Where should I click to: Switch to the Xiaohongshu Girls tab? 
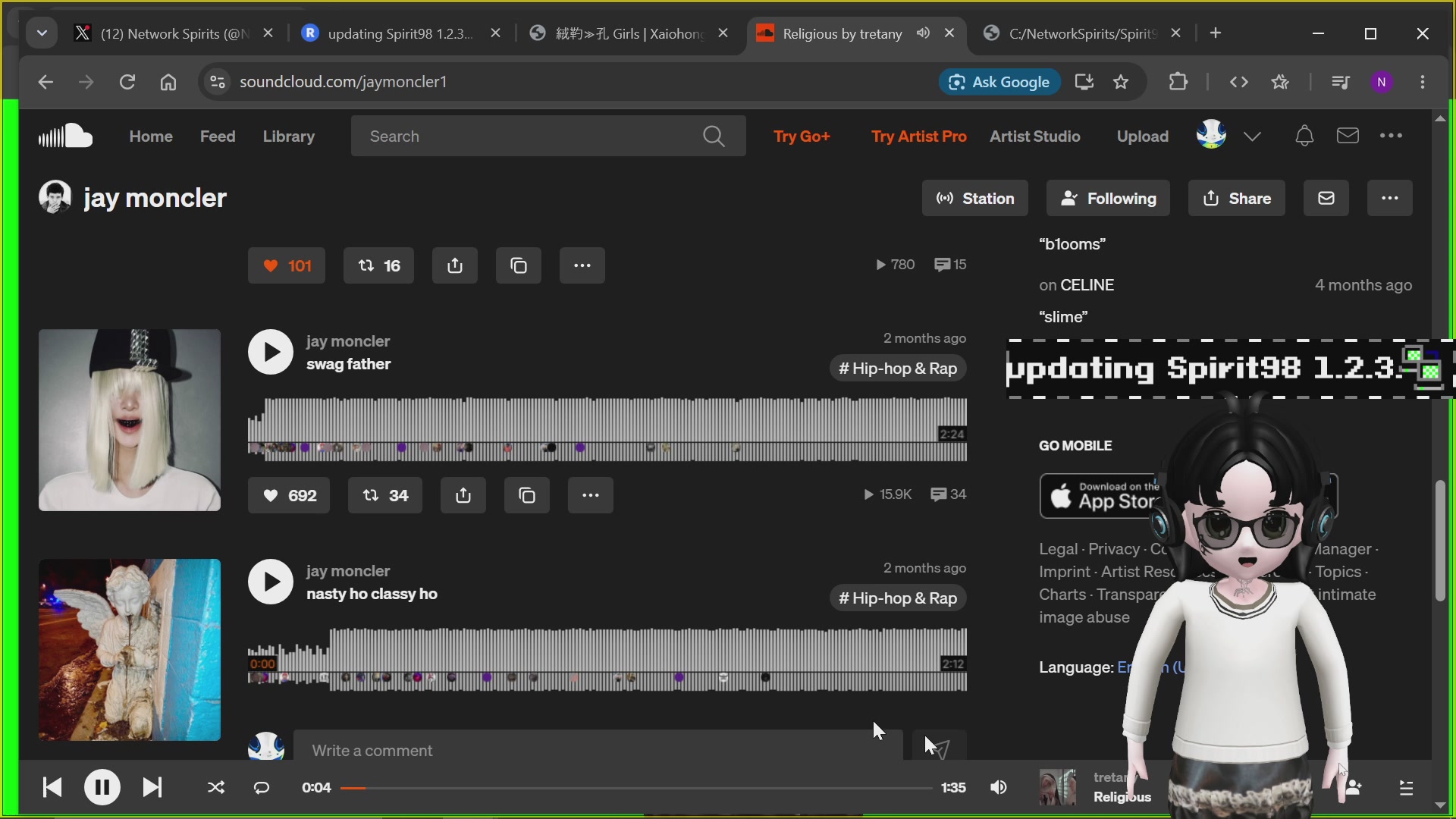point(628,33)
